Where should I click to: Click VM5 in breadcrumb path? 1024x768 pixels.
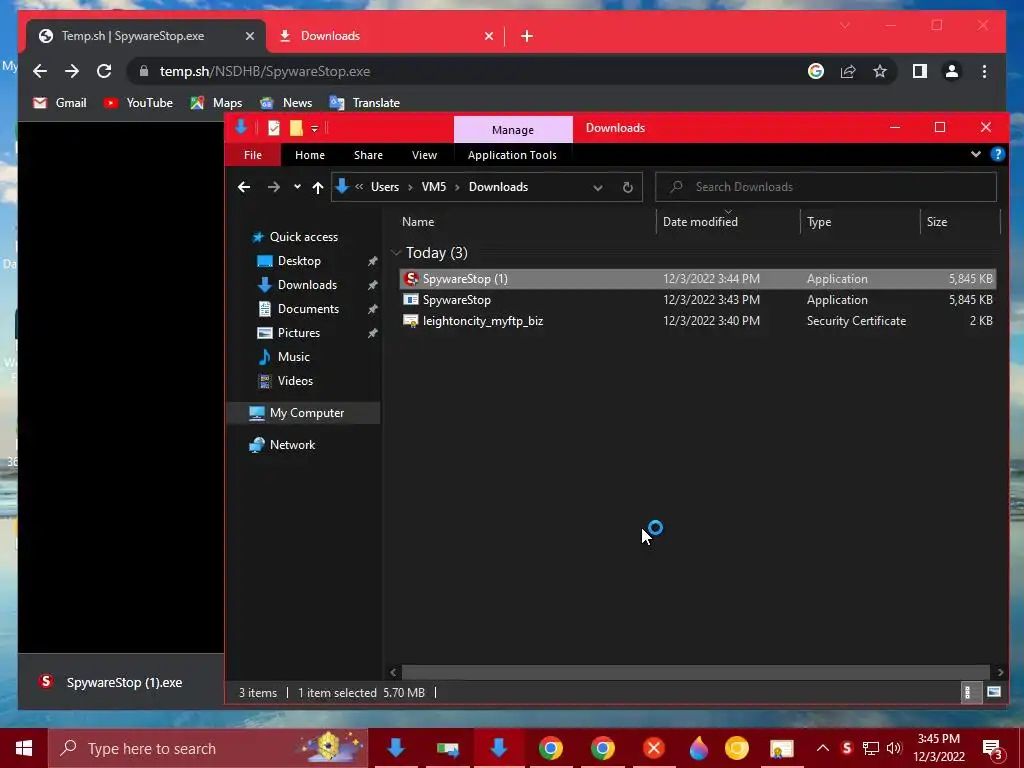click(434, 187)
